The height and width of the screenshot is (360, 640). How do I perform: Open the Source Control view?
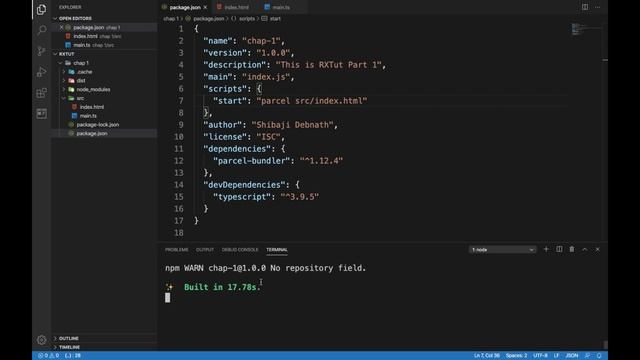click(41, 51)
